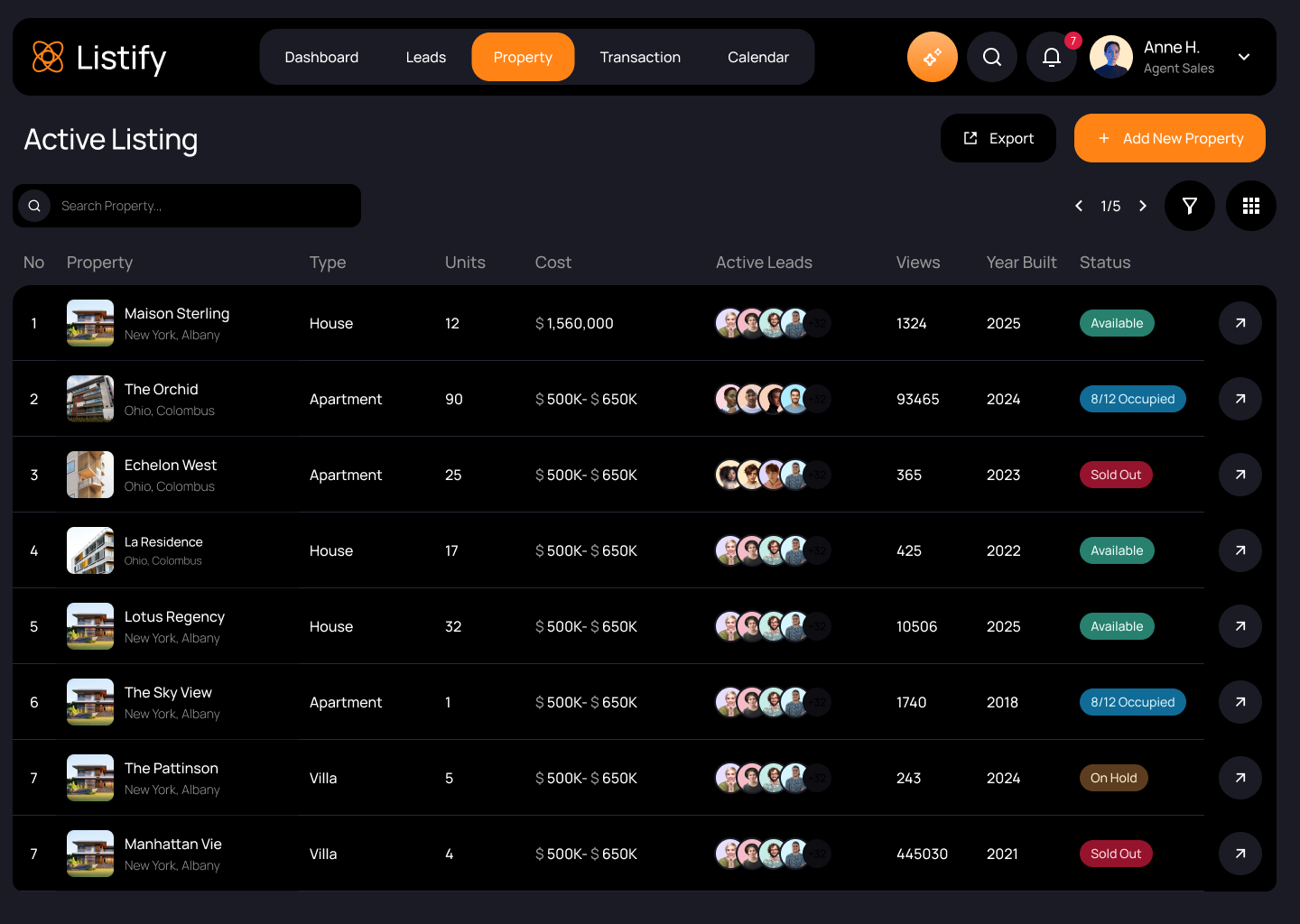The height and width of the screenshot is (924, 1300).
Task: Click the orange AI sparkle icon
Action: [932, 57]
